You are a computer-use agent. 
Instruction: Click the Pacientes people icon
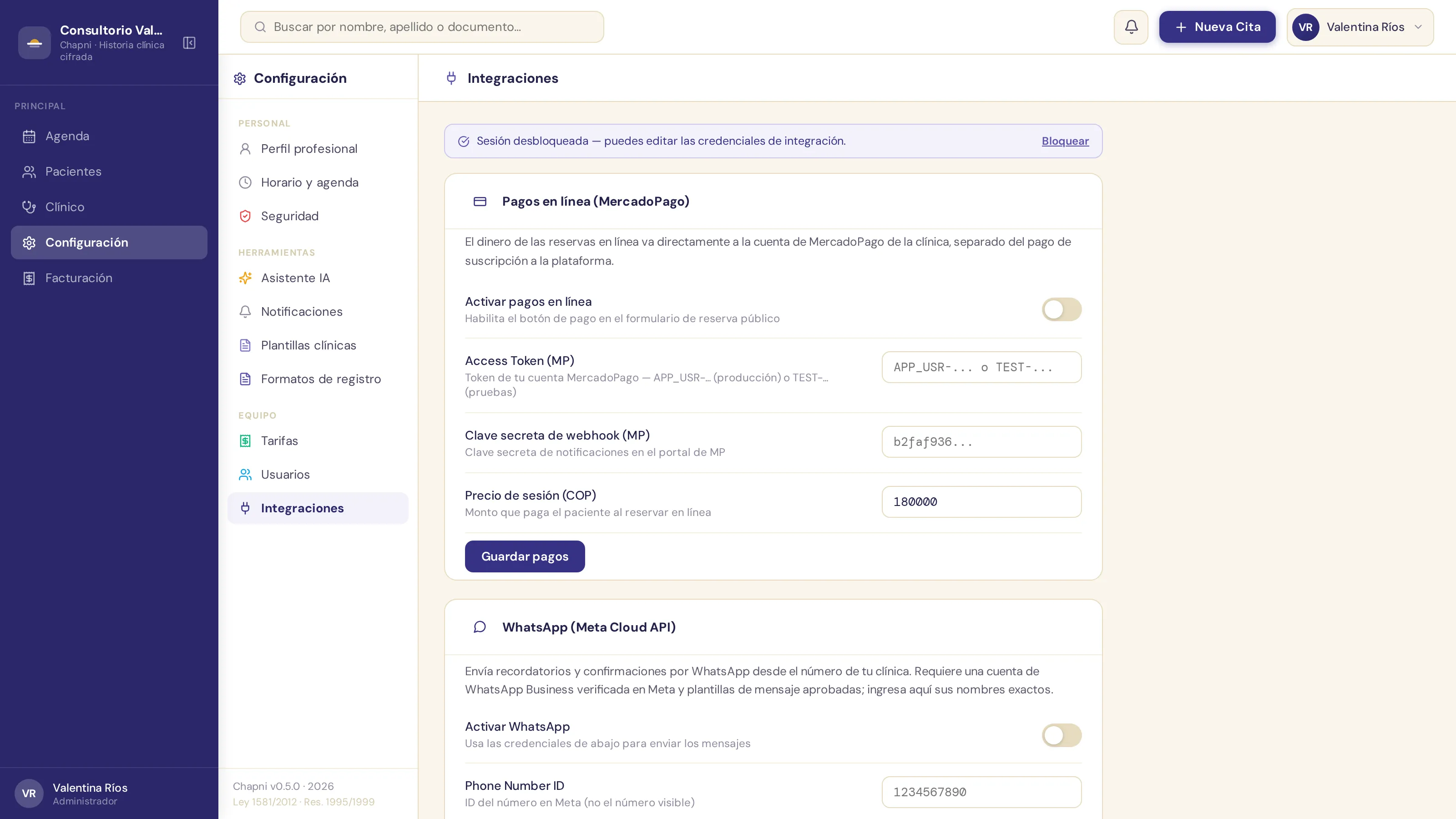click(x=29, y=172)
